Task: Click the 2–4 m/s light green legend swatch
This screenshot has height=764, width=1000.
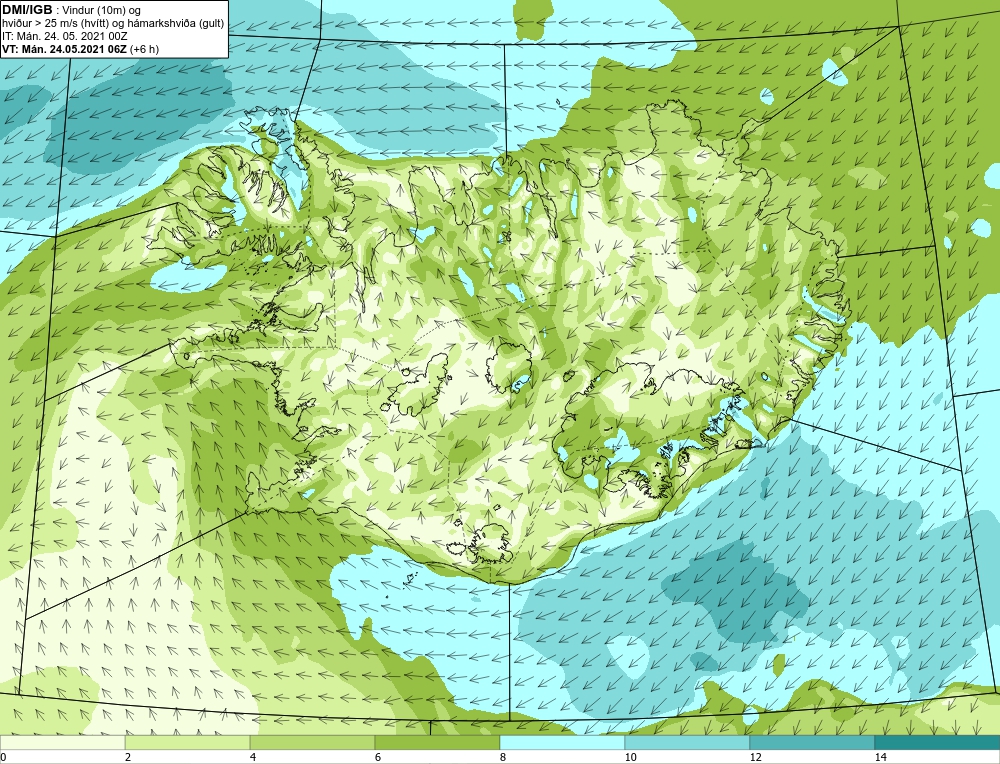Action: click(188, 742)
